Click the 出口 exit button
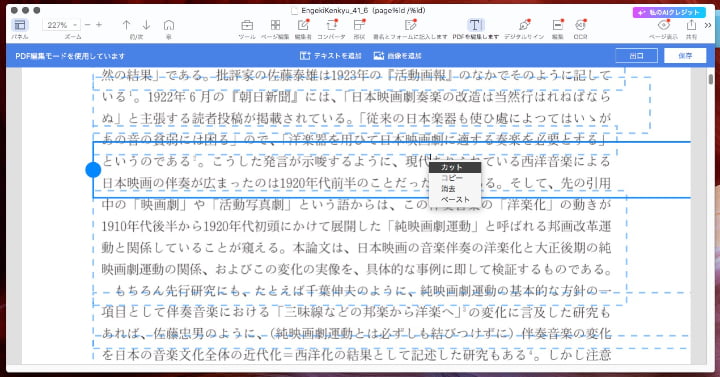This screenshot has height=377, width=720. 636,56
